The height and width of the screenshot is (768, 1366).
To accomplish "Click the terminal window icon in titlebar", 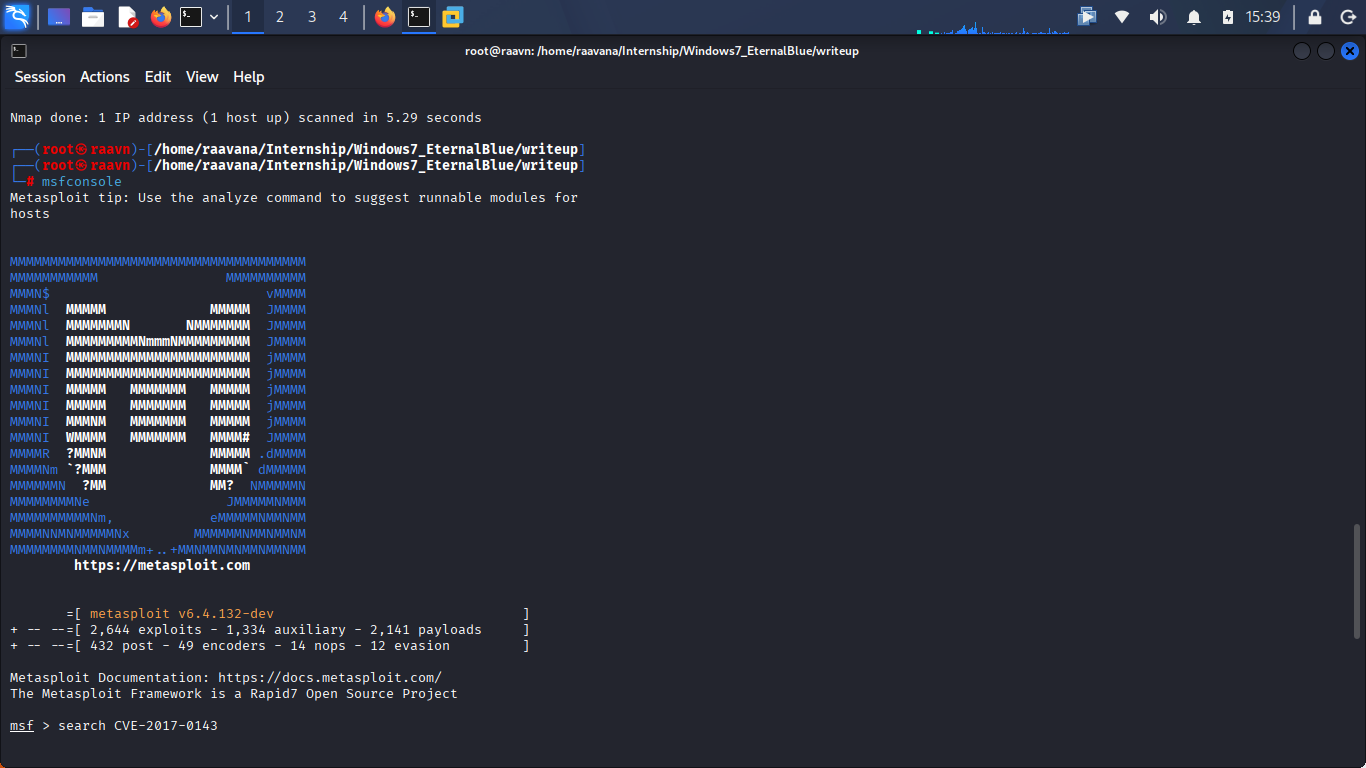I will click(x=19, y=51).
